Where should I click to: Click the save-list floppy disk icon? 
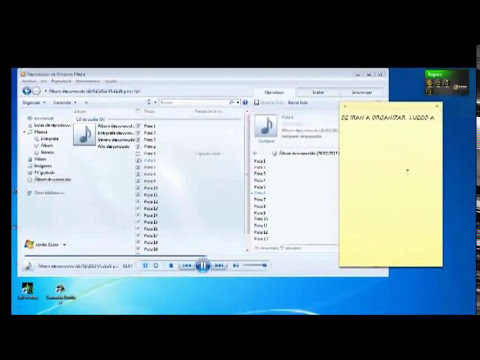257,102
